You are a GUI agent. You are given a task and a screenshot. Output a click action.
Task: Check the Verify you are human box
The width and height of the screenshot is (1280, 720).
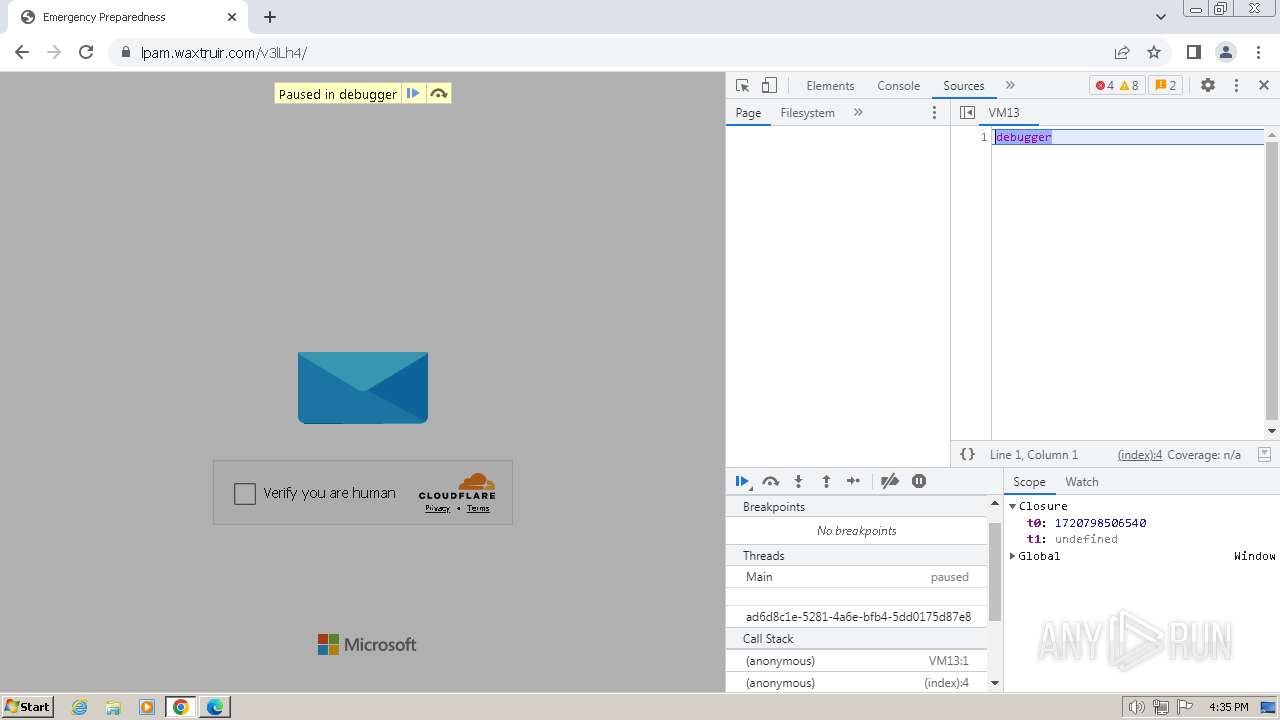245,494
